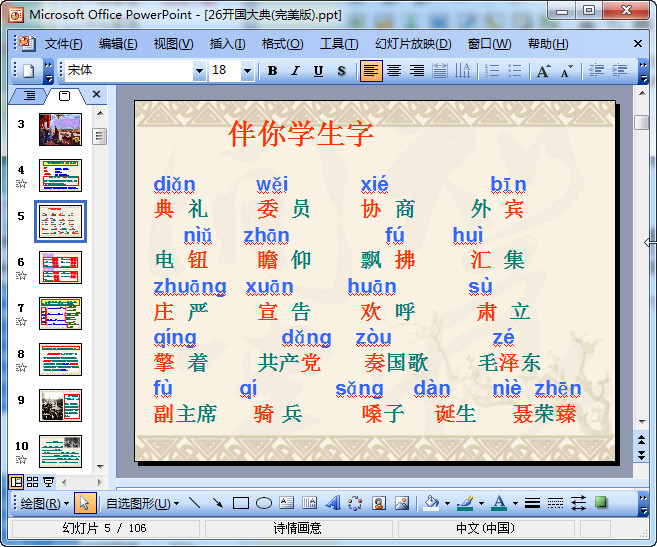This screenshot has width=657, height=547.
Task: Align text left
Action: click(371, 70)
